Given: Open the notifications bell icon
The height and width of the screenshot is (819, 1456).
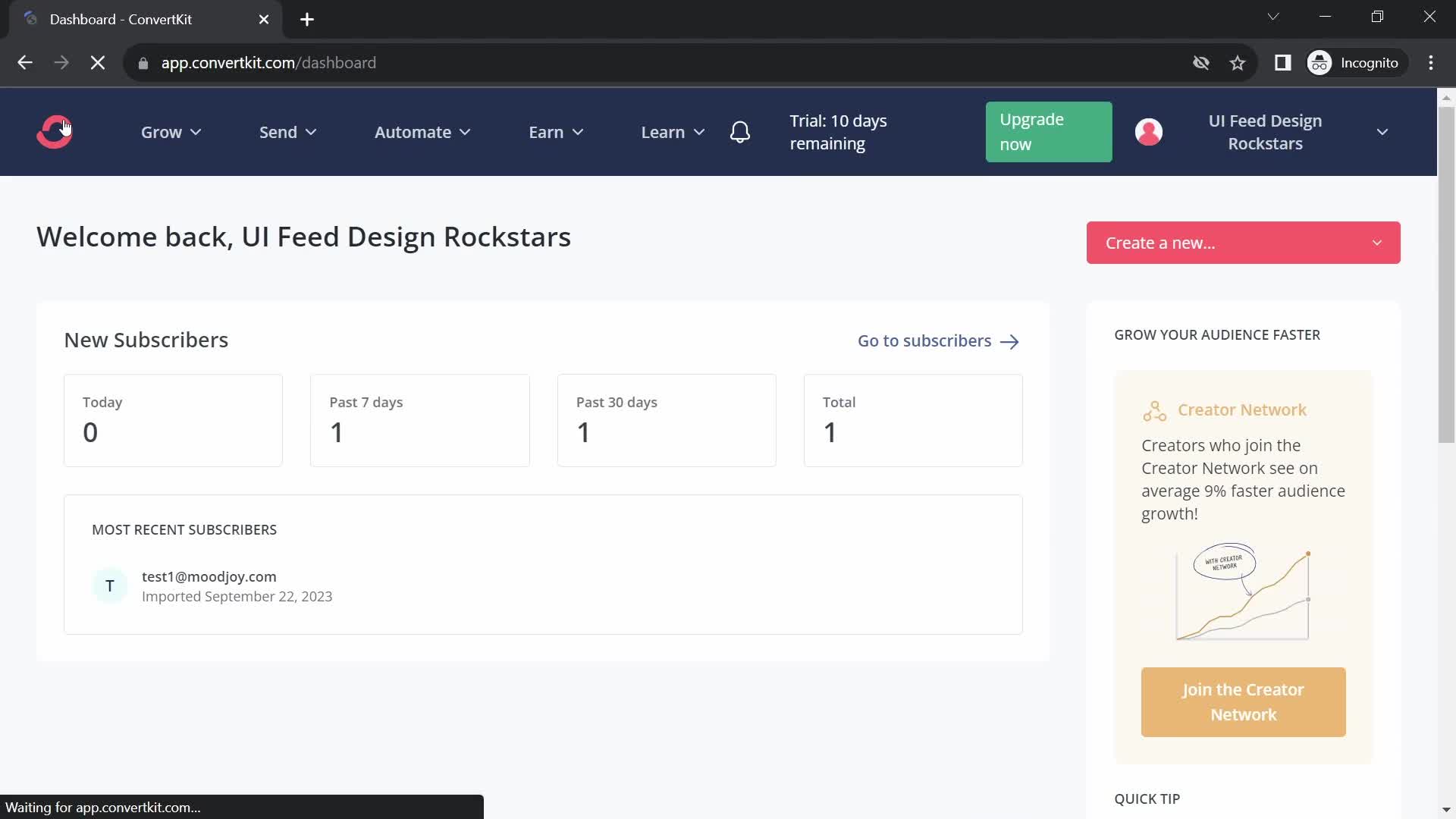Looking at the screenshot, I should point(741,131).
